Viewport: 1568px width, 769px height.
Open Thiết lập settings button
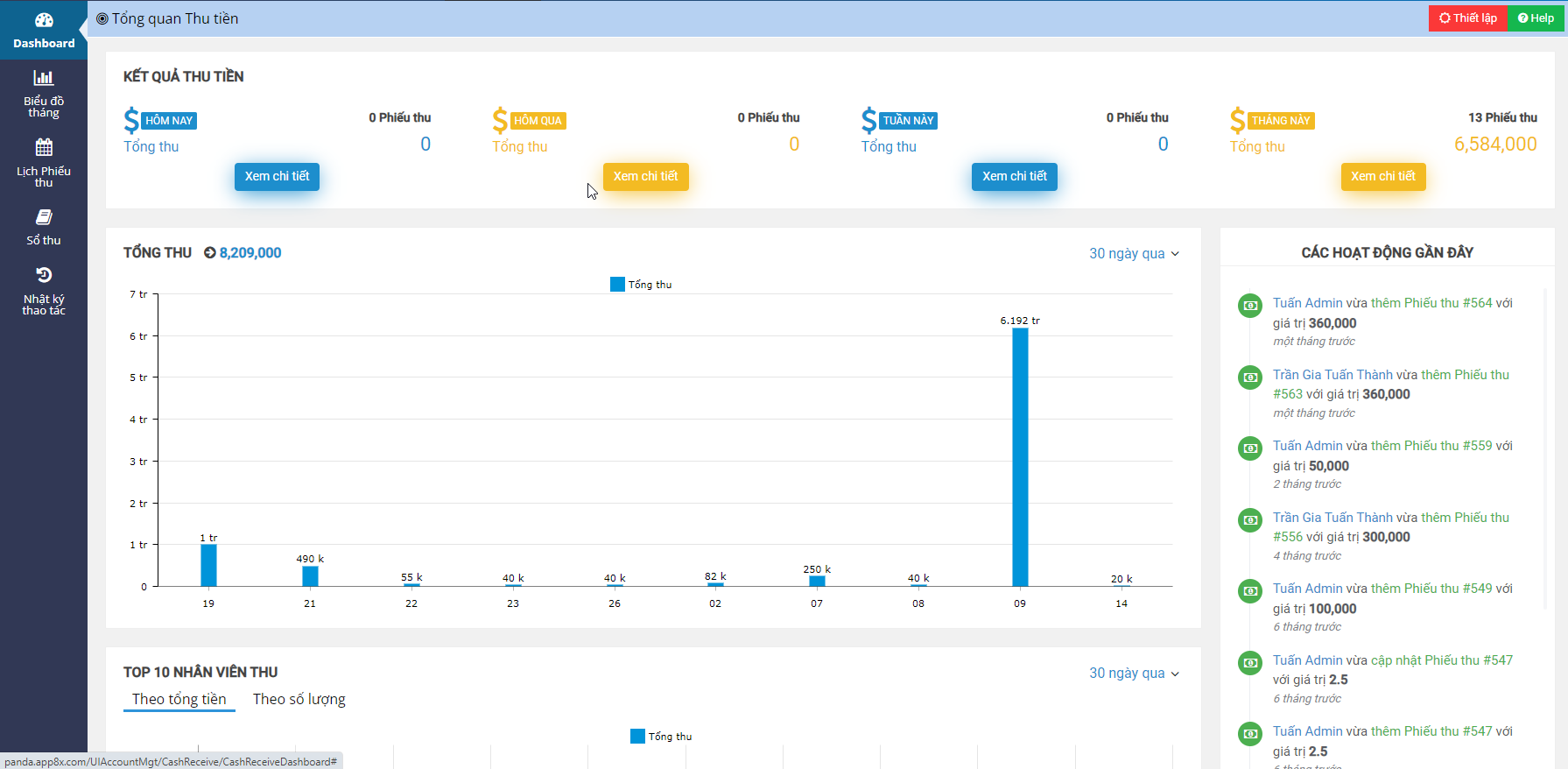1467,18
